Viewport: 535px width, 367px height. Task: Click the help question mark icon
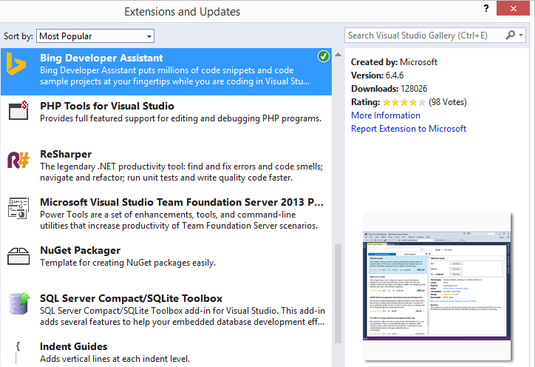tap(486, 9)
